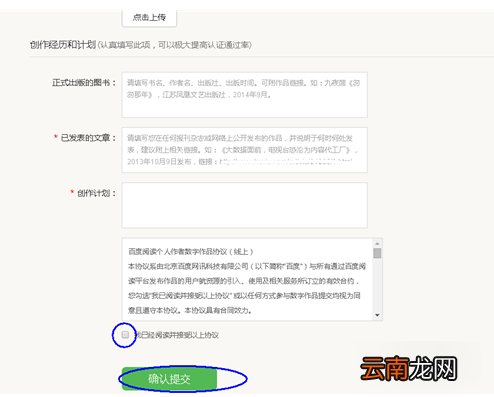
Task: Click the 点击上传 upload button
Action: point(149,18)
